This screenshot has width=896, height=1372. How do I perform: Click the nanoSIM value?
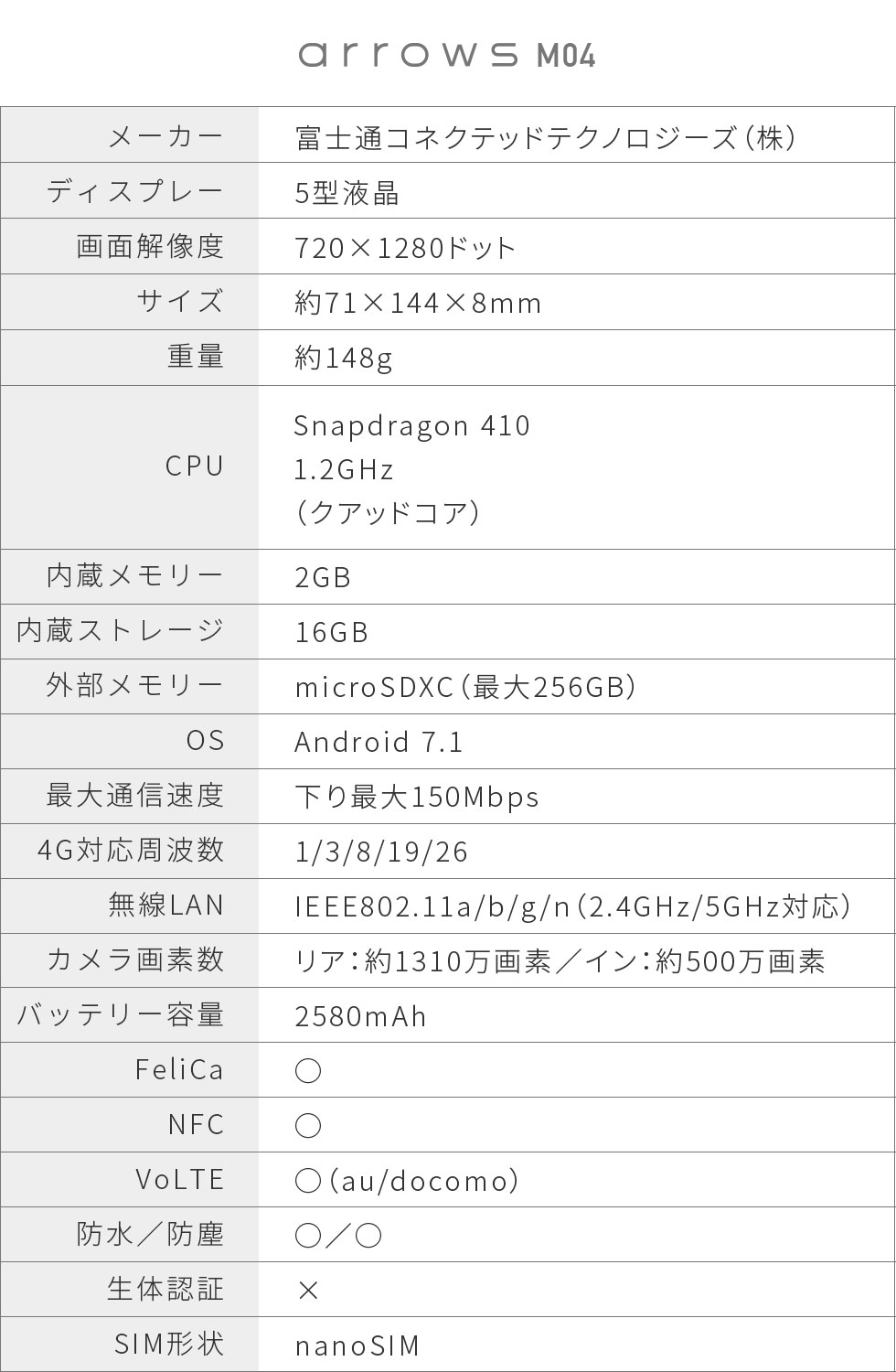(357, 1345)
